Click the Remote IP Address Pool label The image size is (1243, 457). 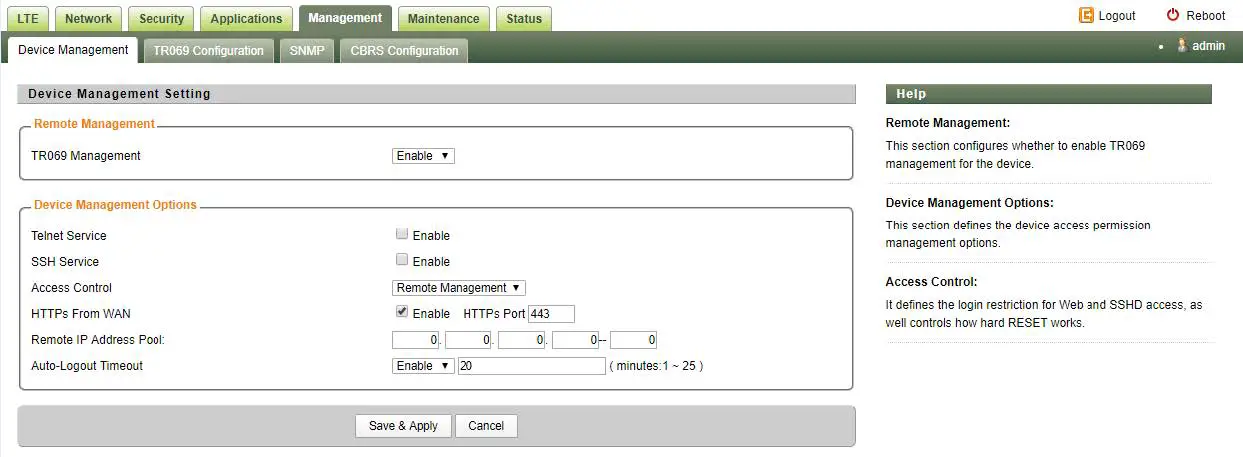(98, 340)
